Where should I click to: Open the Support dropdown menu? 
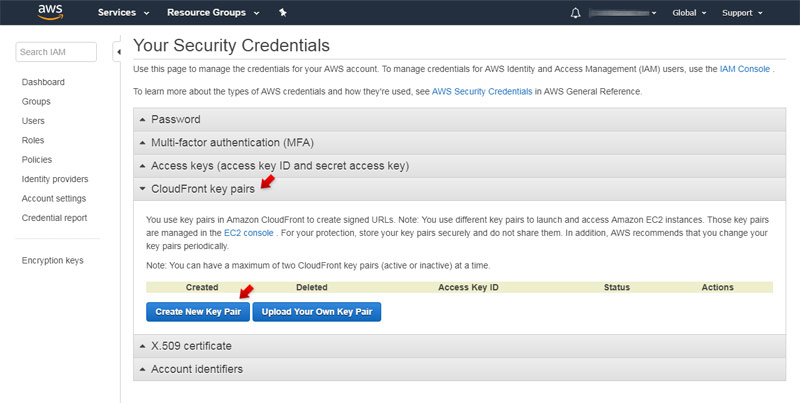pyautogui.click(x=742, y=13)
